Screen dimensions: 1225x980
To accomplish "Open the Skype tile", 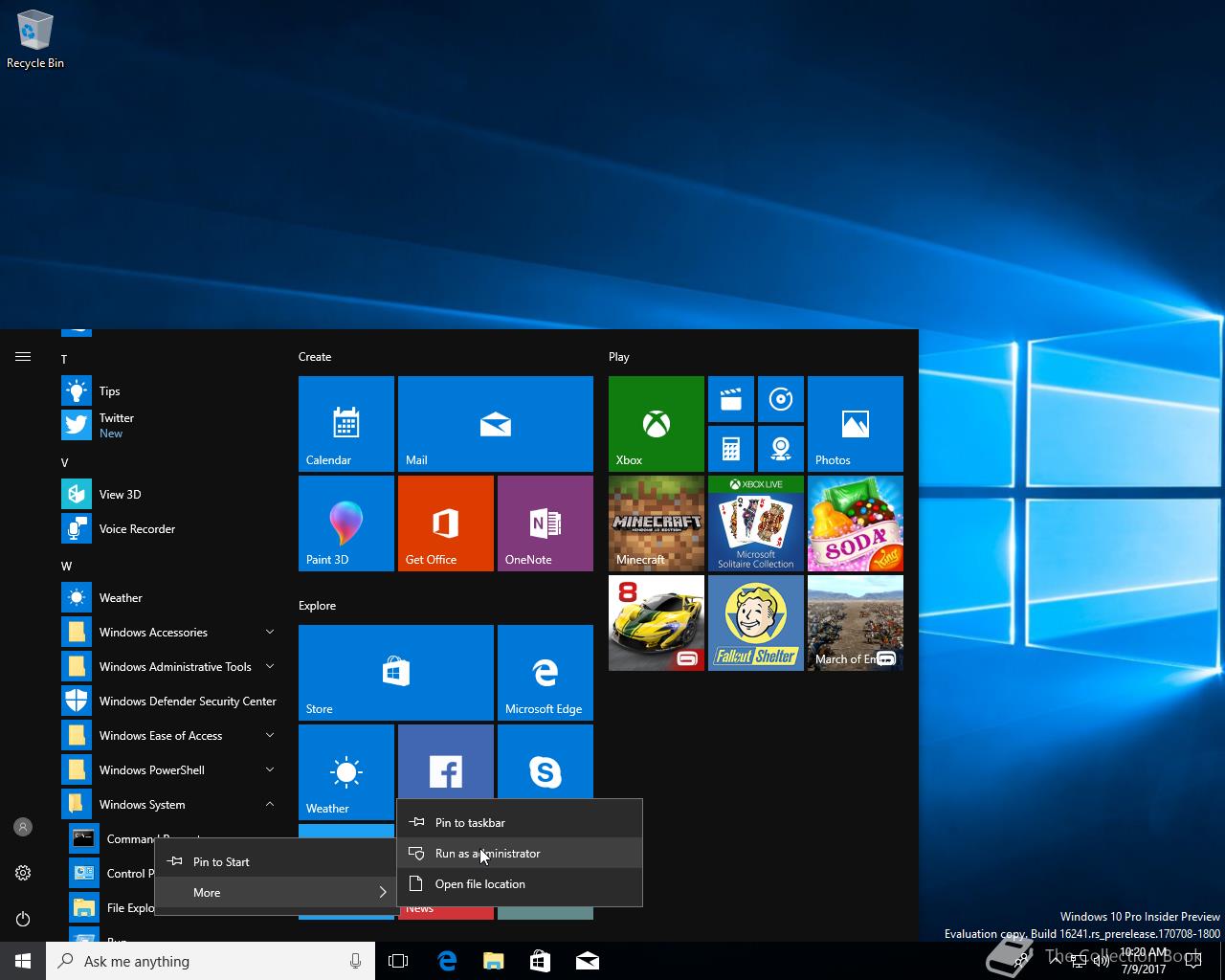I will (546, 762).
